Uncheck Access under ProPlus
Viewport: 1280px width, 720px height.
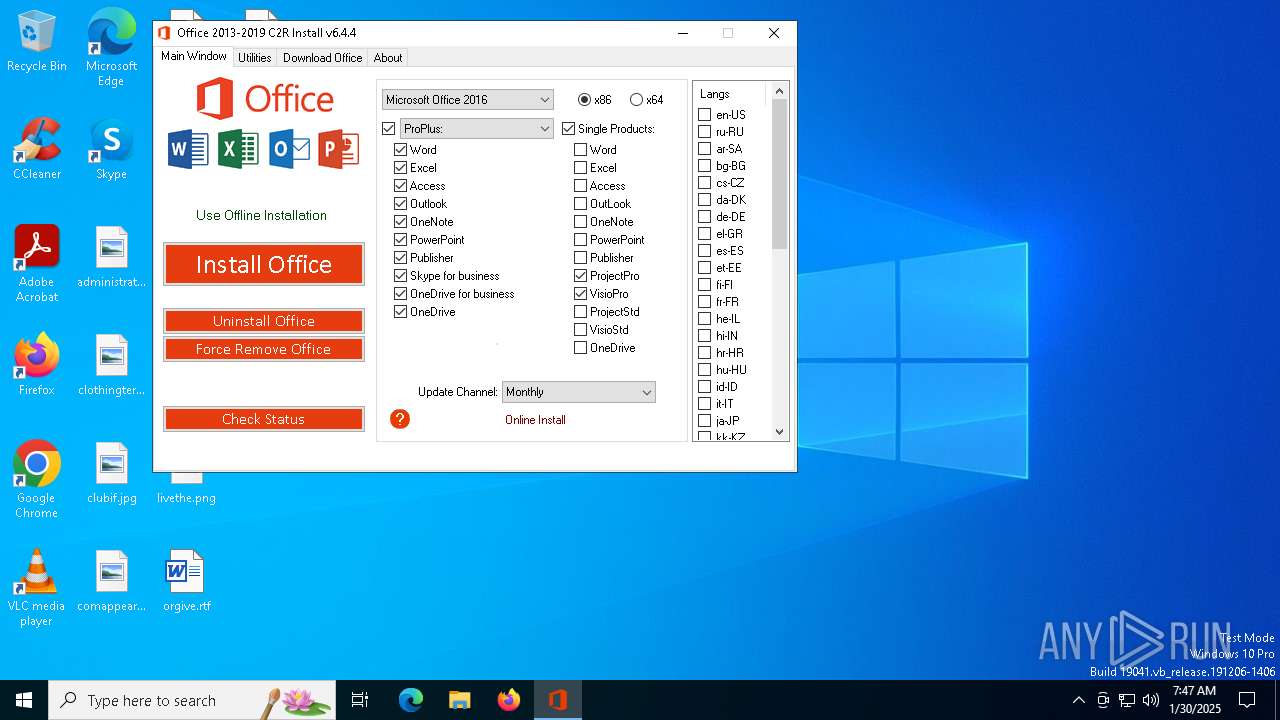point(400,185)
